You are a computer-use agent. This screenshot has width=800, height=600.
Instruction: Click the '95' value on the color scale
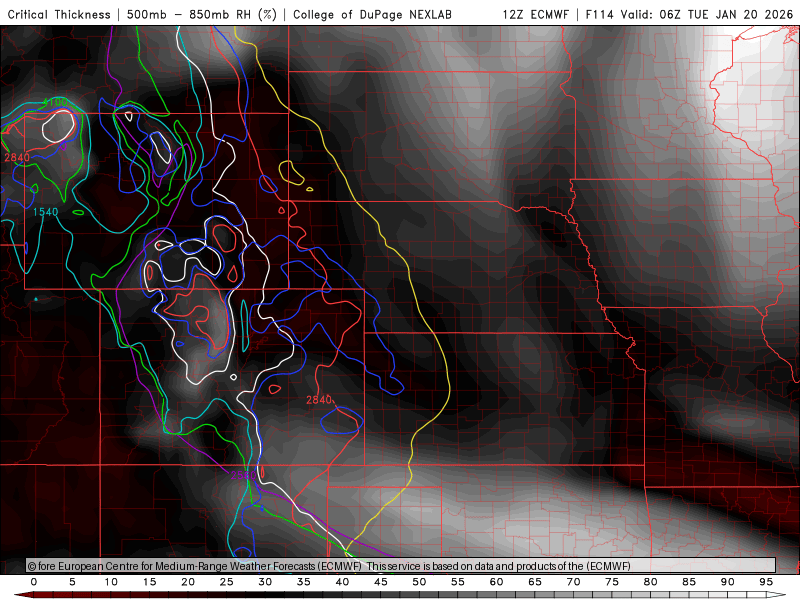point(766,582)
